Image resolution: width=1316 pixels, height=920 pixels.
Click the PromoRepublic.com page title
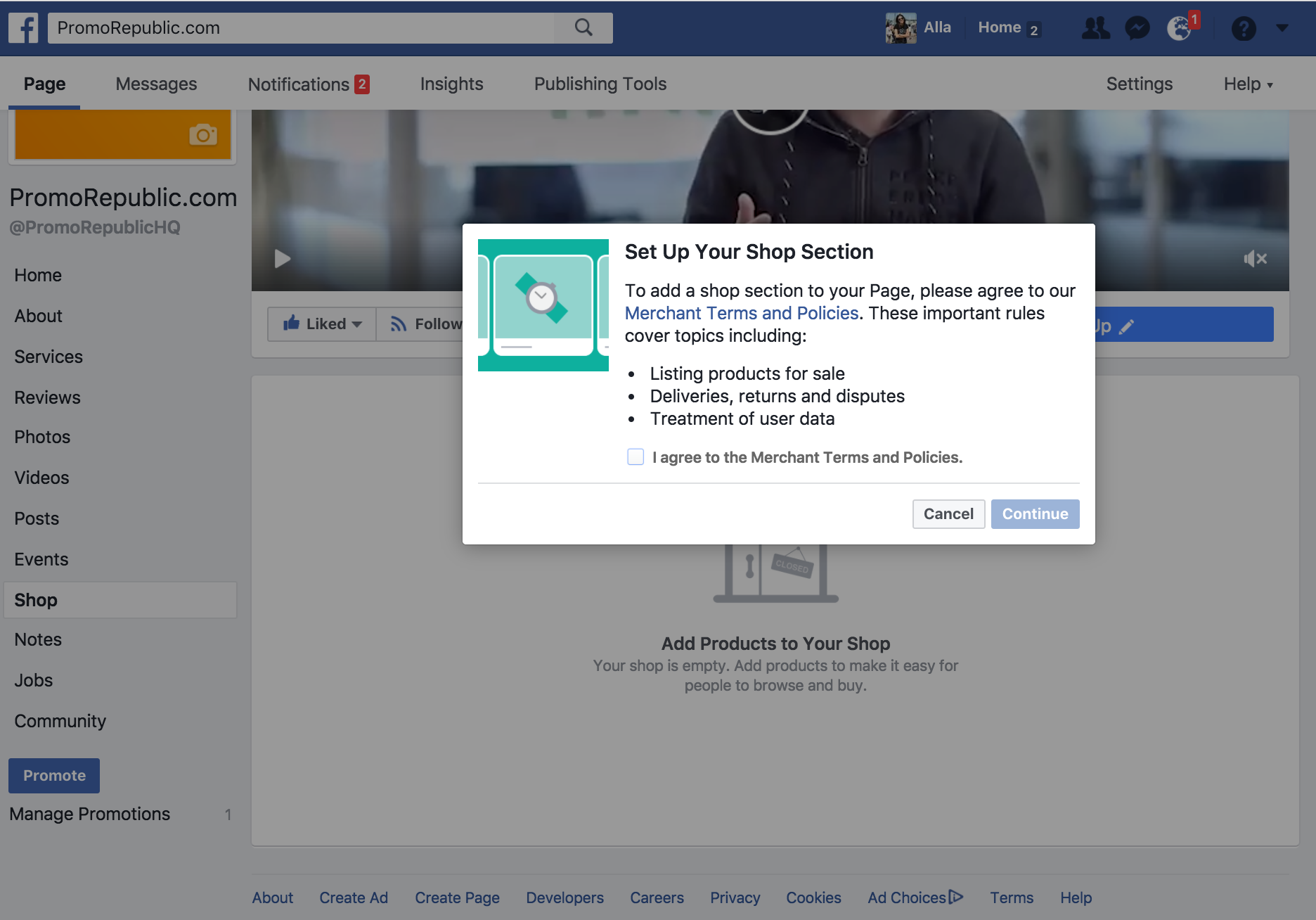pyautogui.click(x=123, y=198)
